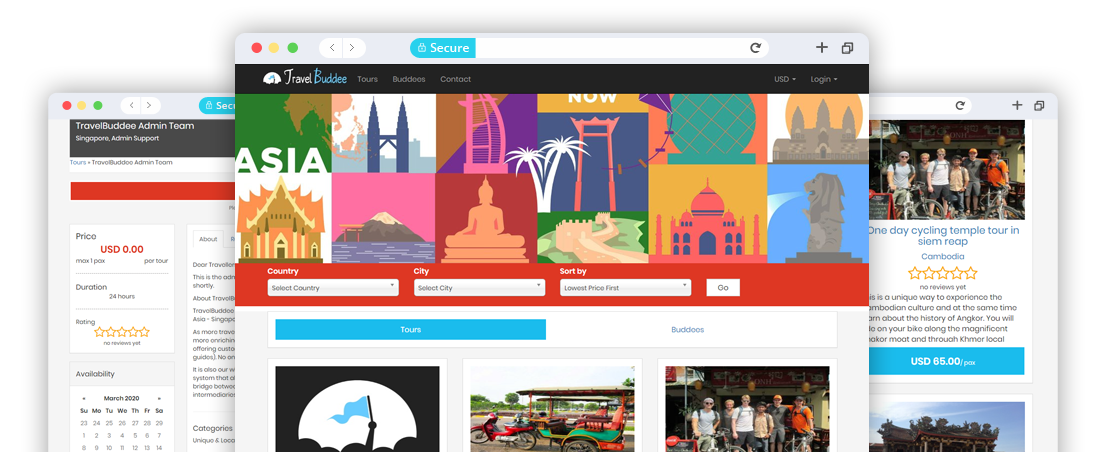Image resolution: width=1104 pixels, height=452 pixels.
Task: Click the flag logo tour thumbnail
Action: 357,409
